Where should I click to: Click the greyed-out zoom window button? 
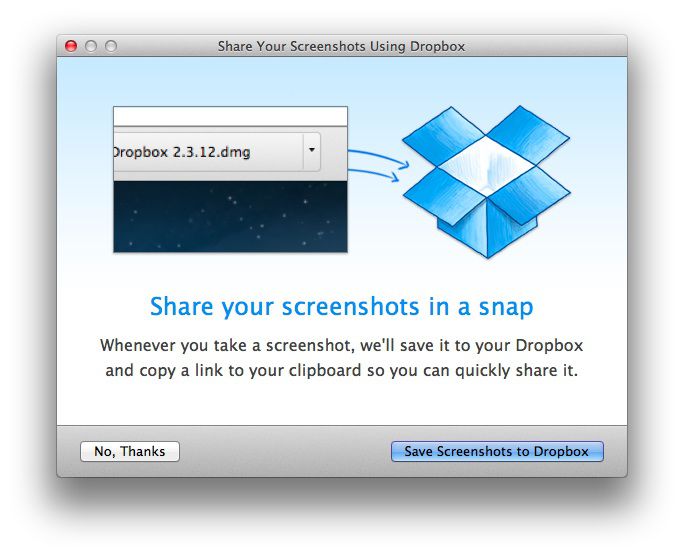click(x=111, y=46)
